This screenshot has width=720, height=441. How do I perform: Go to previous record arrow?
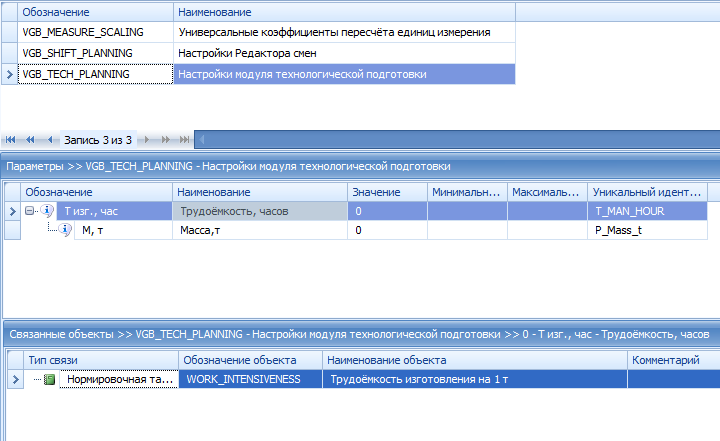49,139
